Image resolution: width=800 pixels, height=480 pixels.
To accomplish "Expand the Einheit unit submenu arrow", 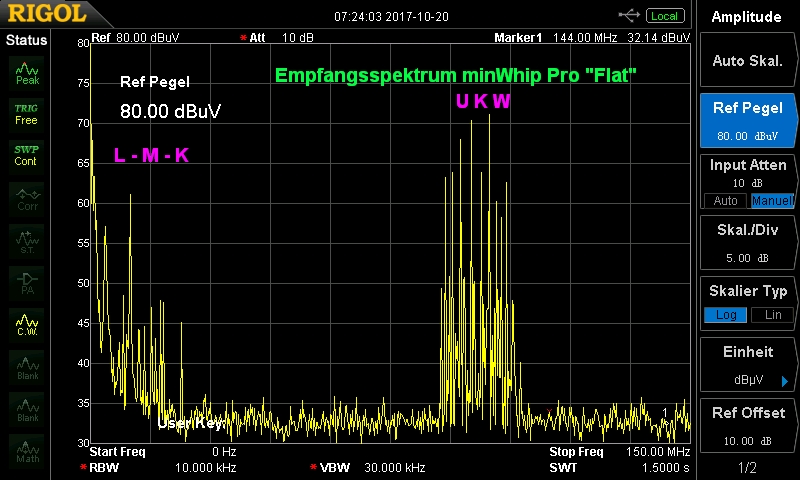I will pyautogui.click(x=785, y=381).
